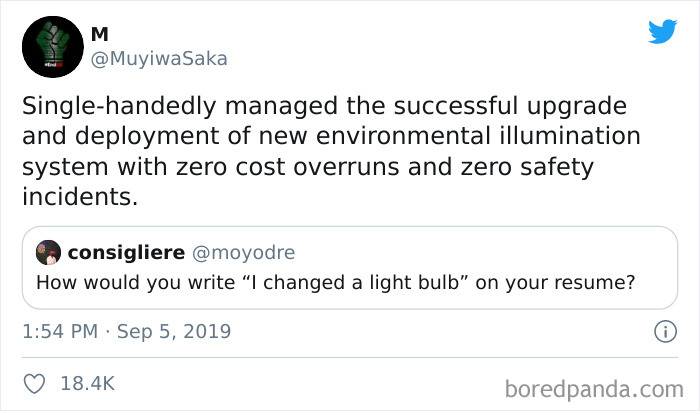Open the @MuyiwaSaka handle link
The width and height of the screenshot is (700, 411).
(x=159, y=58)
